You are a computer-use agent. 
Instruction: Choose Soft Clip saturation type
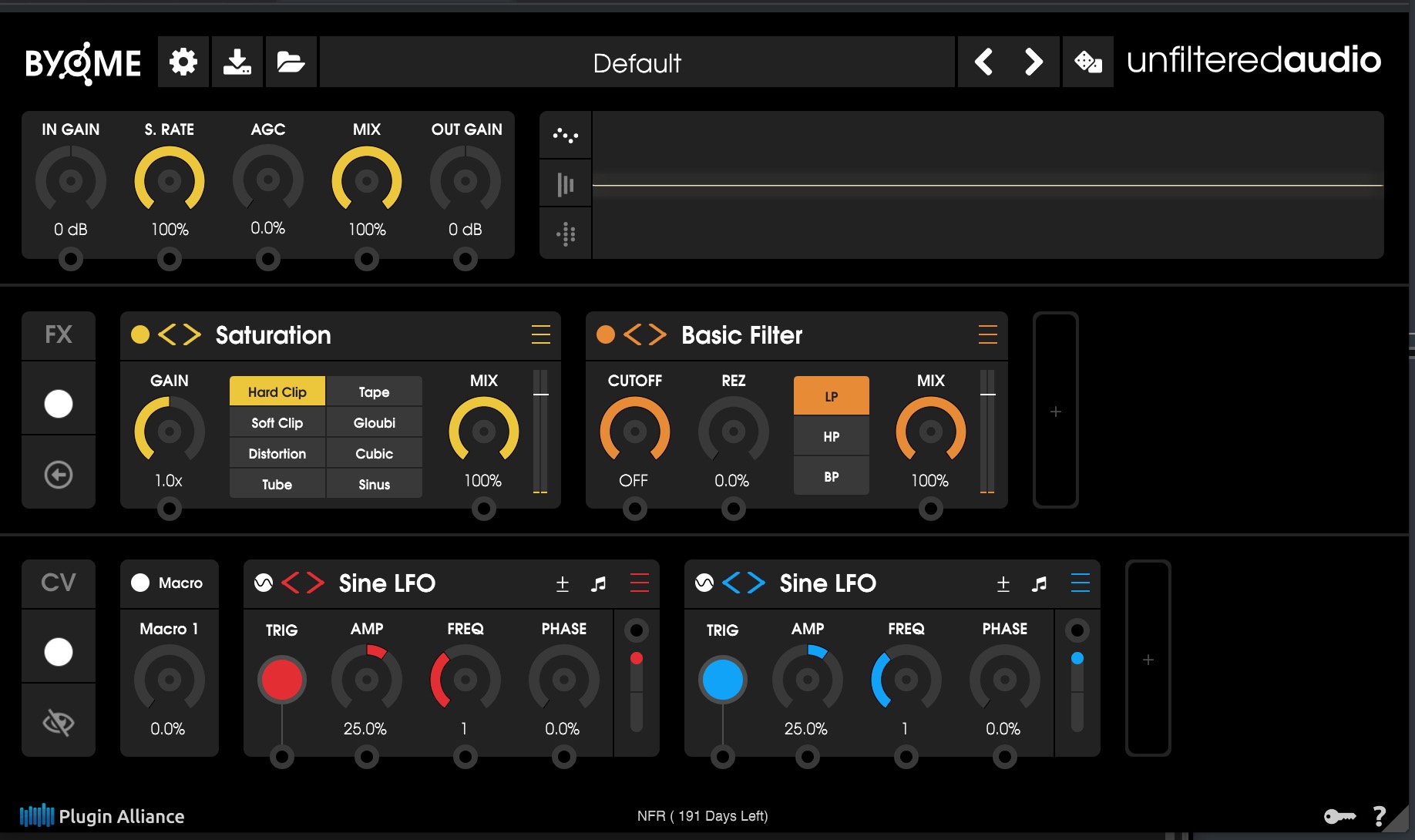(x=277, y=422)
